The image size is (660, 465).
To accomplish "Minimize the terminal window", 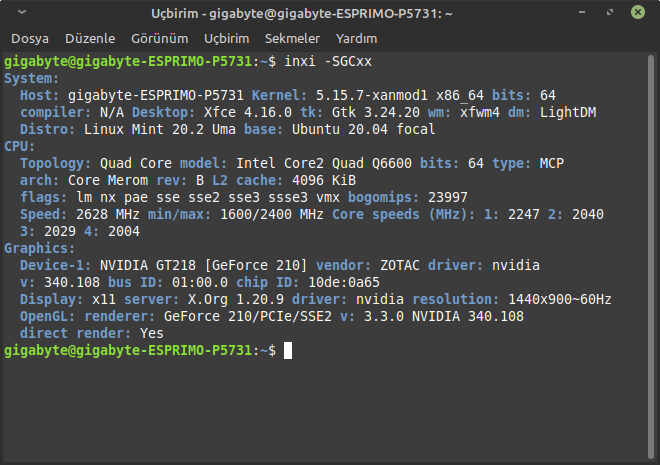I will pos(582,12).
